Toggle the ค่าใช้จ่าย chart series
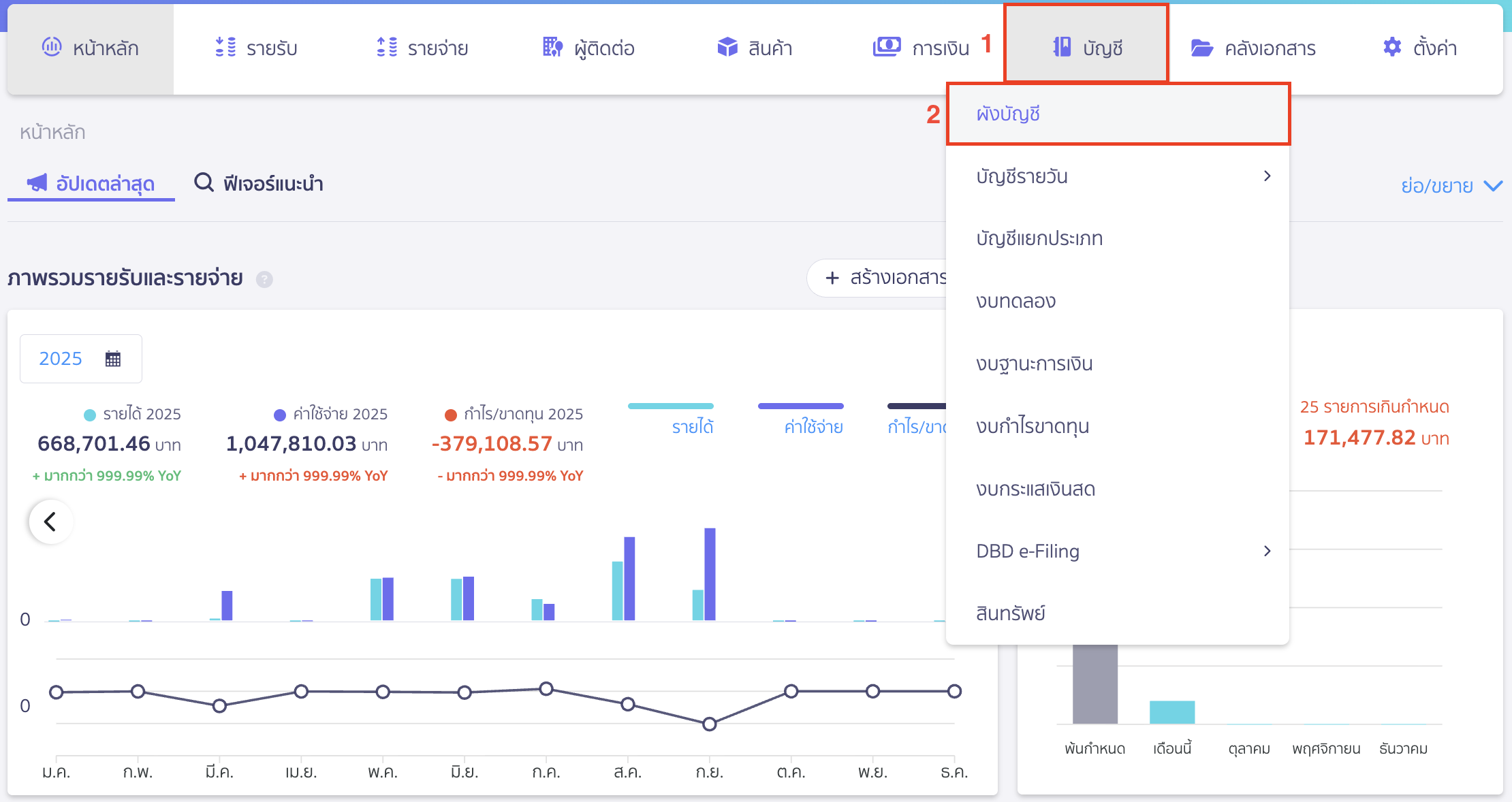 click(x=801, y=419)
